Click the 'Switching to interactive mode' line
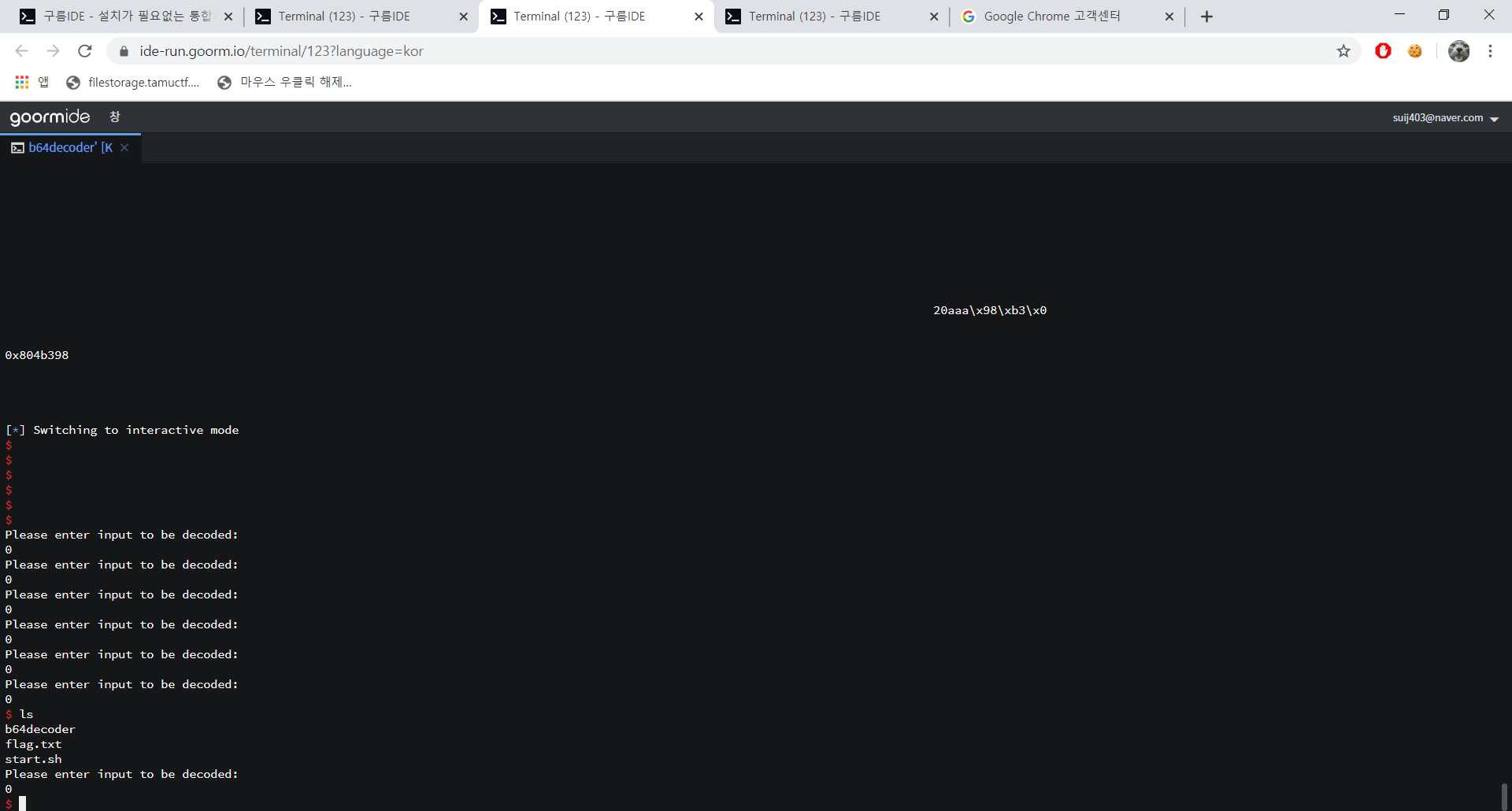The width and height of the screenshot is (1512, 811). coord(122,430)
